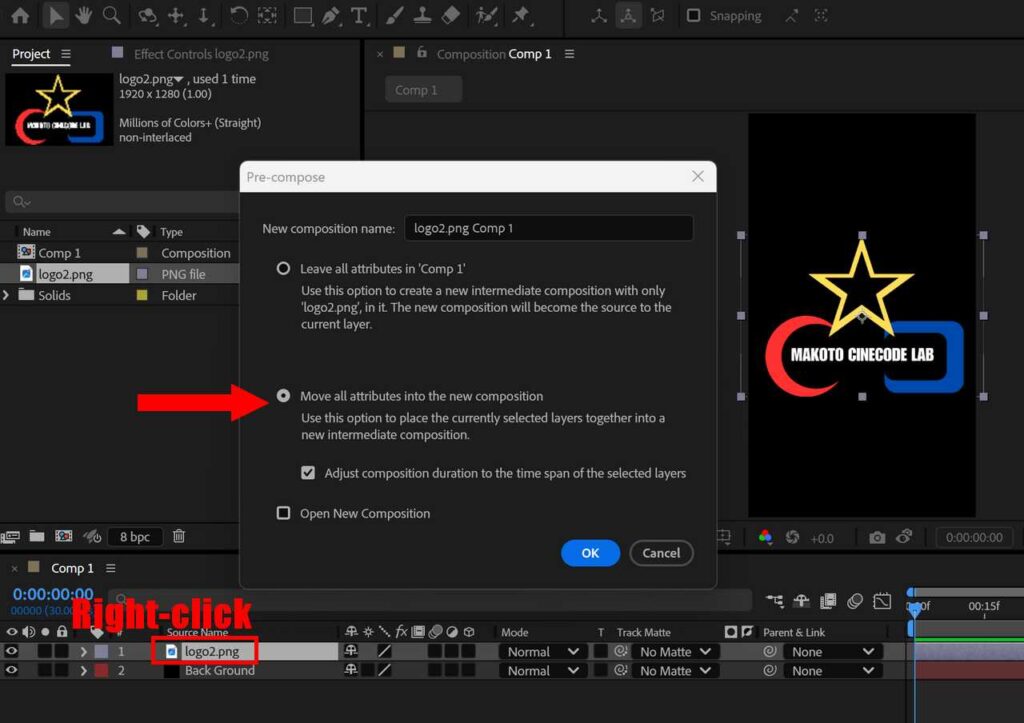Open color depth settings via 8 bpc
1024x723 pixels.
(x=135, y=537)
